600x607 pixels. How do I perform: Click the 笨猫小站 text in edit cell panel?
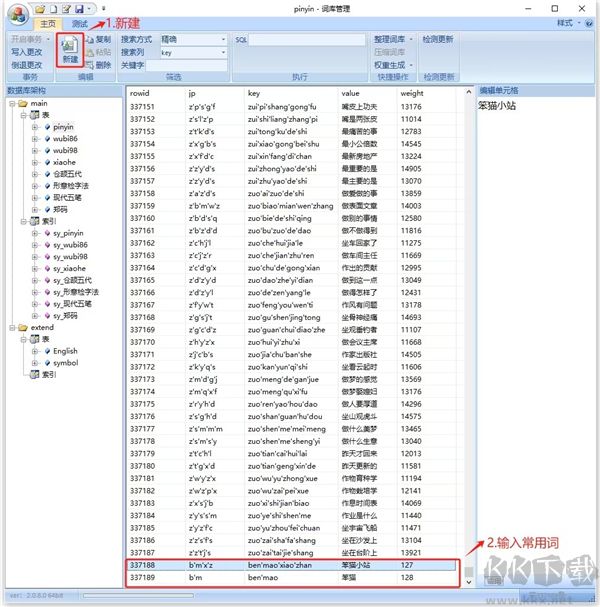coord(497,106)
